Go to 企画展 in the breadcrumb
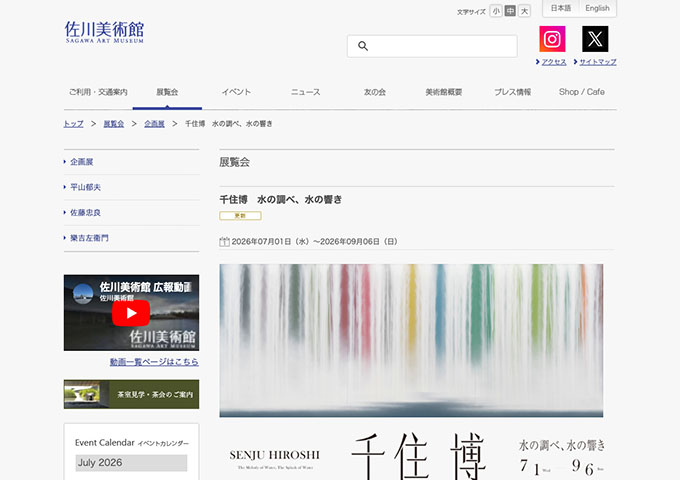The width and height of the screenshot is (680, 480). point(154,124)
